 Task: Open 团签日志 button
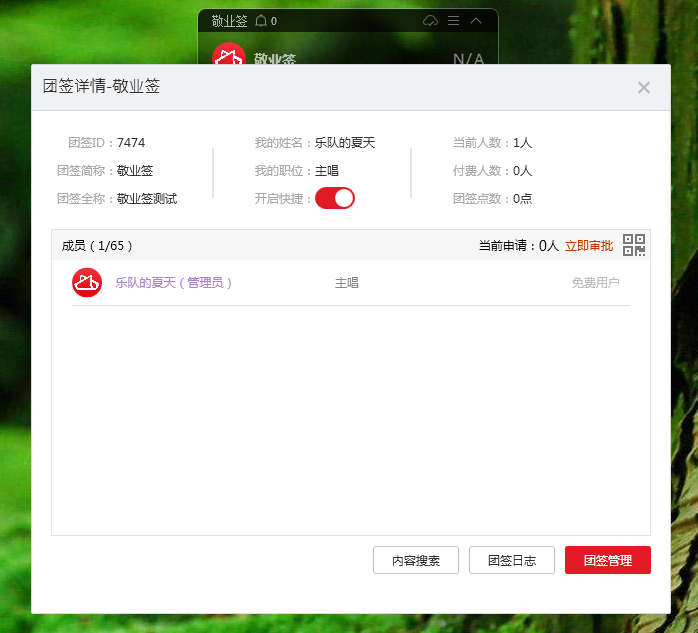(512, 560)
